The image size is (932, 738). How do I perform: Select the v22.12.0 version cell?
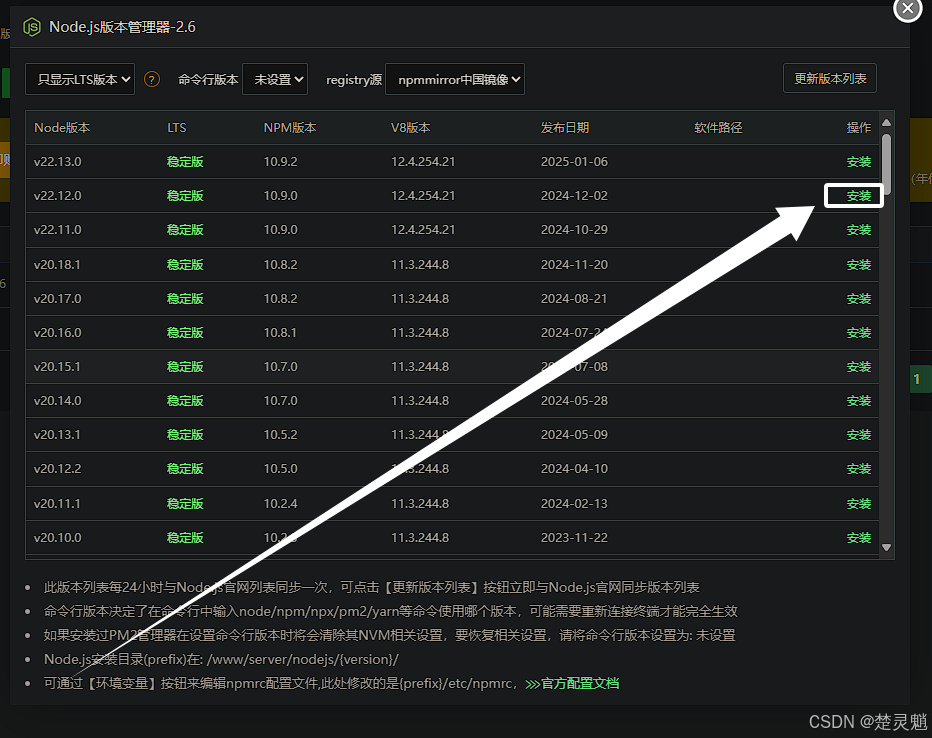pyautogui.click(x=58, y=195)
